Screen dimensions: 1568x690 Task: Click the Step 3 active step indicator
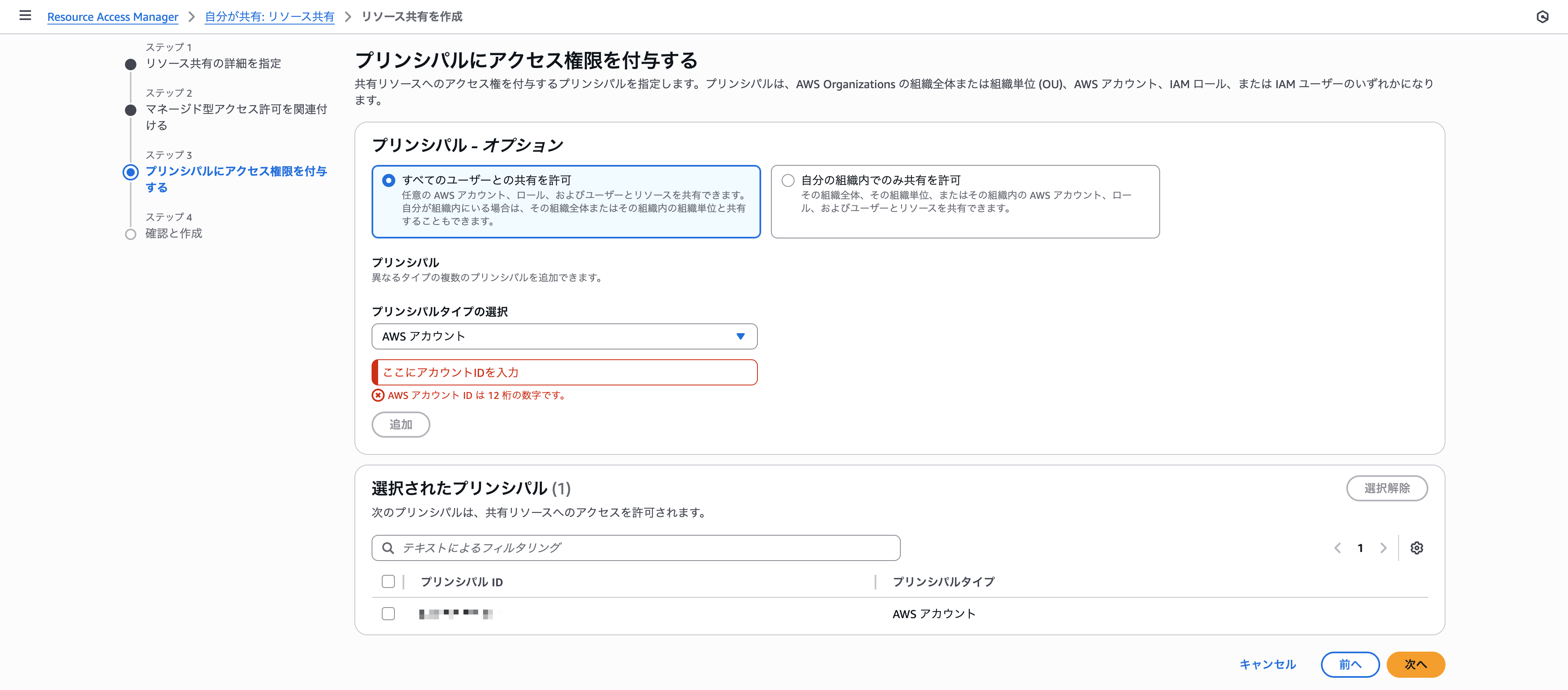[130, 172]
